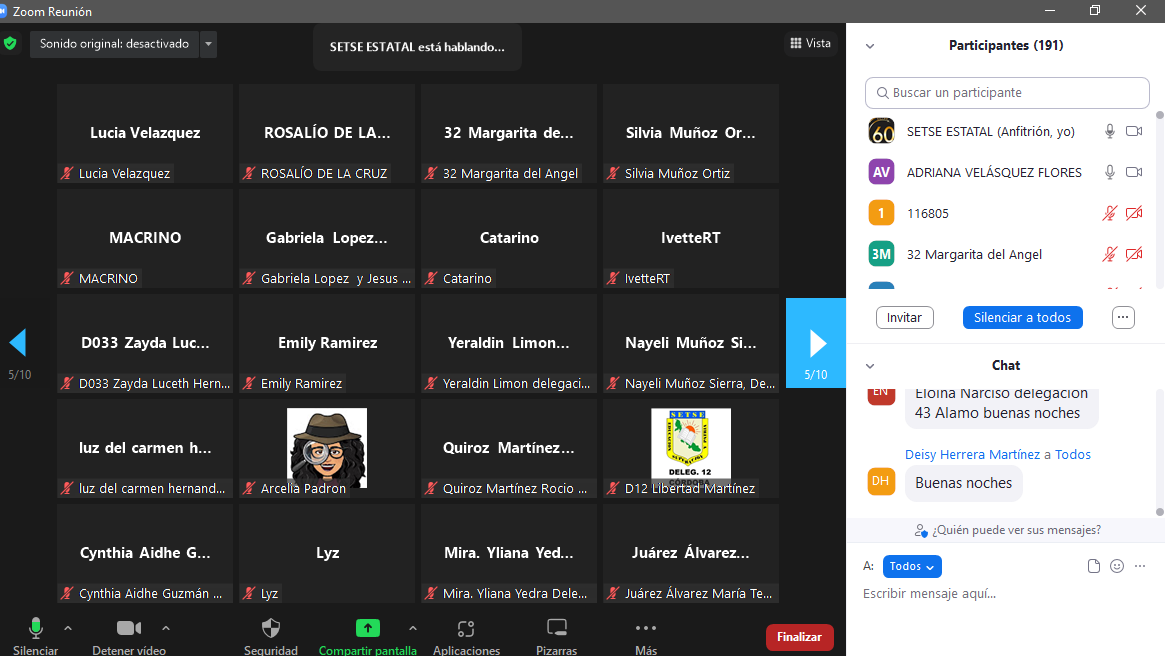The image size is (1165, 656).
Task: Toggle Adriana Velásquez Flores camera icon
Action: coord(1134,172)
